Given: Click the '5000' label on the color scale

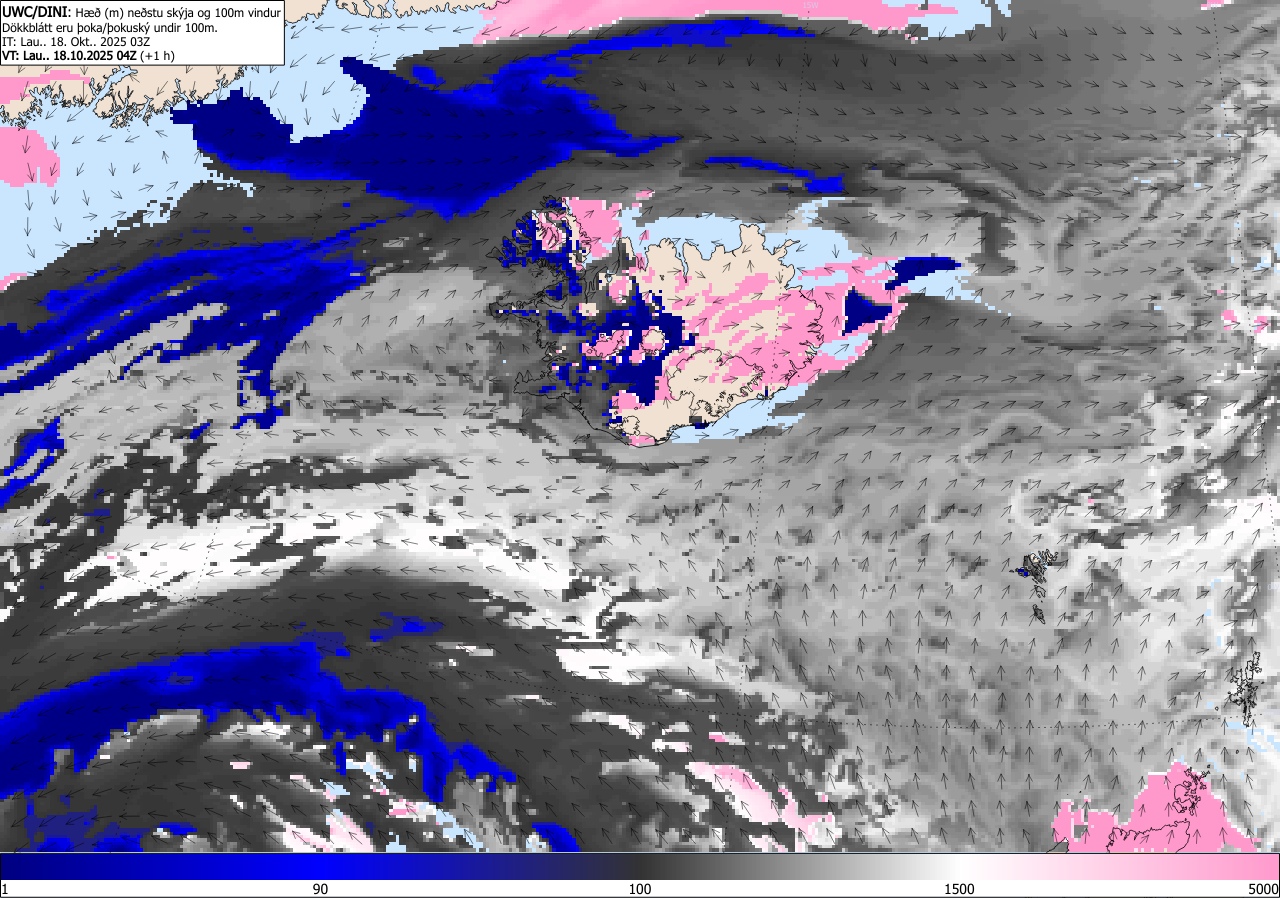Looking at the screenshot, I should [x=1262, y=889].
